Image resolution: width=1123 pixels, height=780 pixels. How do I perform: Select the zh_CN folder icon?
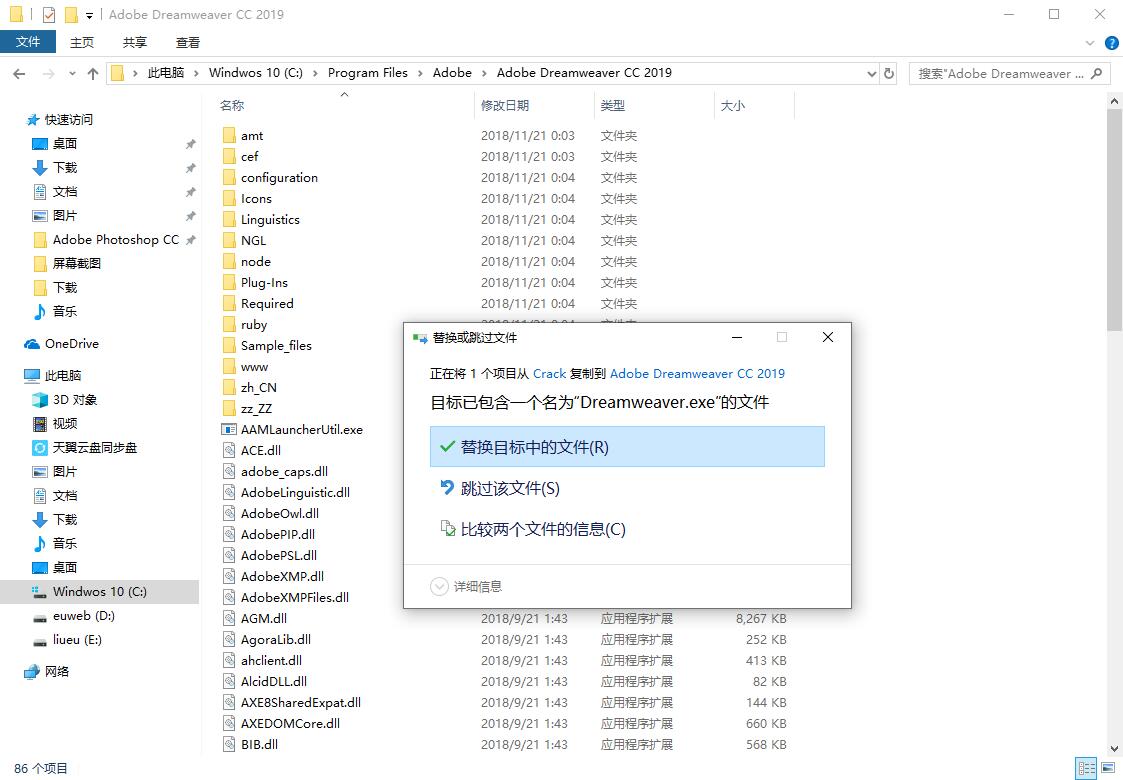(229, 387)
